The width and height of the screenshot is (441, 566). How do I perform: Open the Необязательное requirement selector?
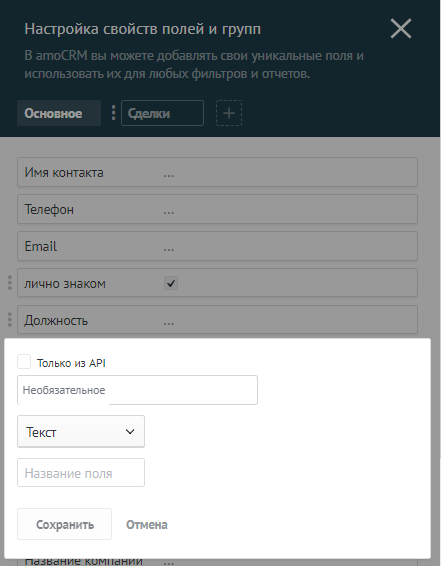click(x=137, y=390)
